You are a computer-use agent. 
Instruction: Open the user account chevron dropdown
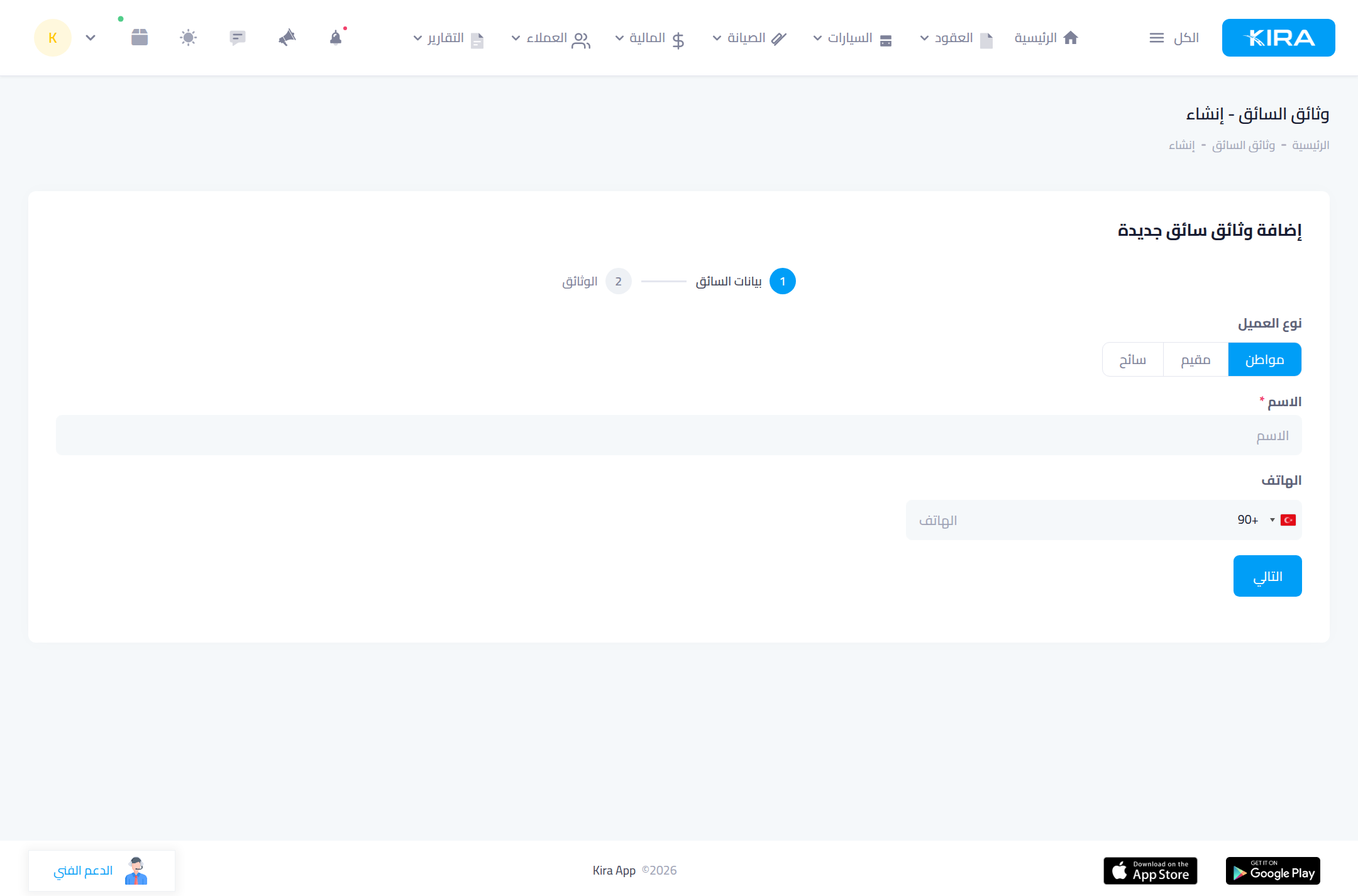click(91, 38)
